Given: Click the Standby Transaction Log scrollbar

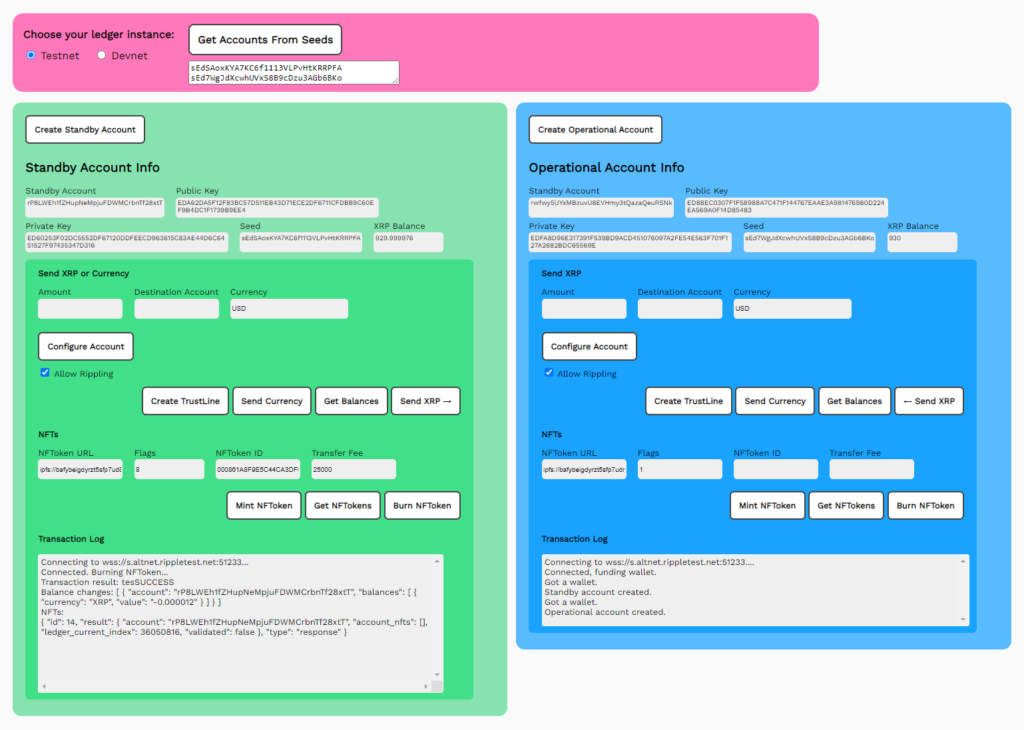Looking at the screenshot, I should [436, 620].
